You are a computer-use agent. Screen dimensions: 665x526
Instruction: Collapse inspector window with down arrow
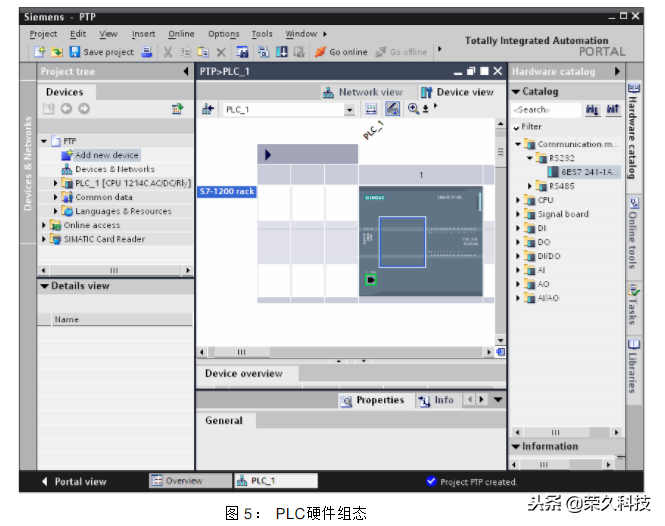(x=498, y=400)
